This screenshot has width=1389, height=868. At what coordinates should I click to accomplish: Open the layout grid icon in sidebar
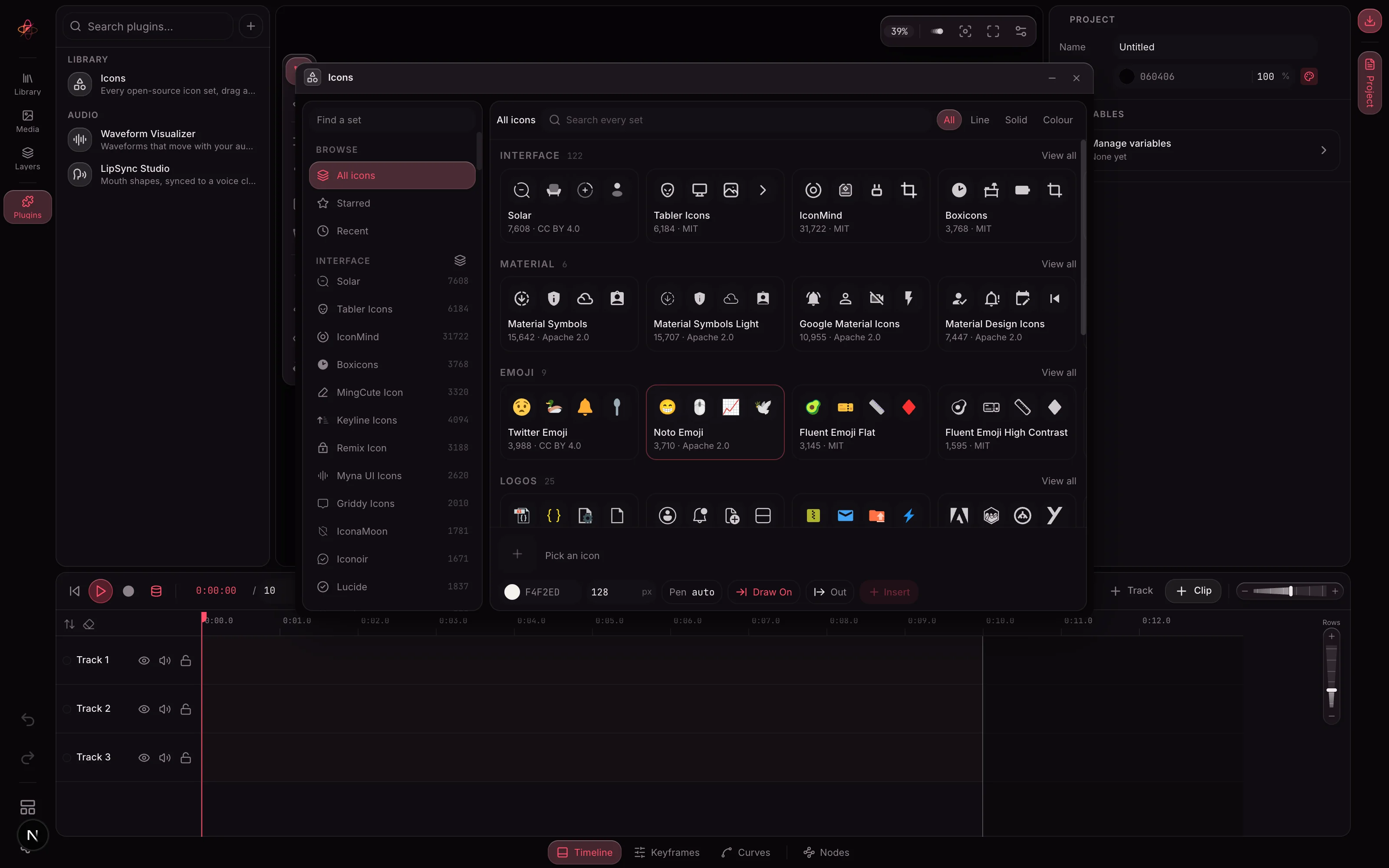tap(27, 807)
